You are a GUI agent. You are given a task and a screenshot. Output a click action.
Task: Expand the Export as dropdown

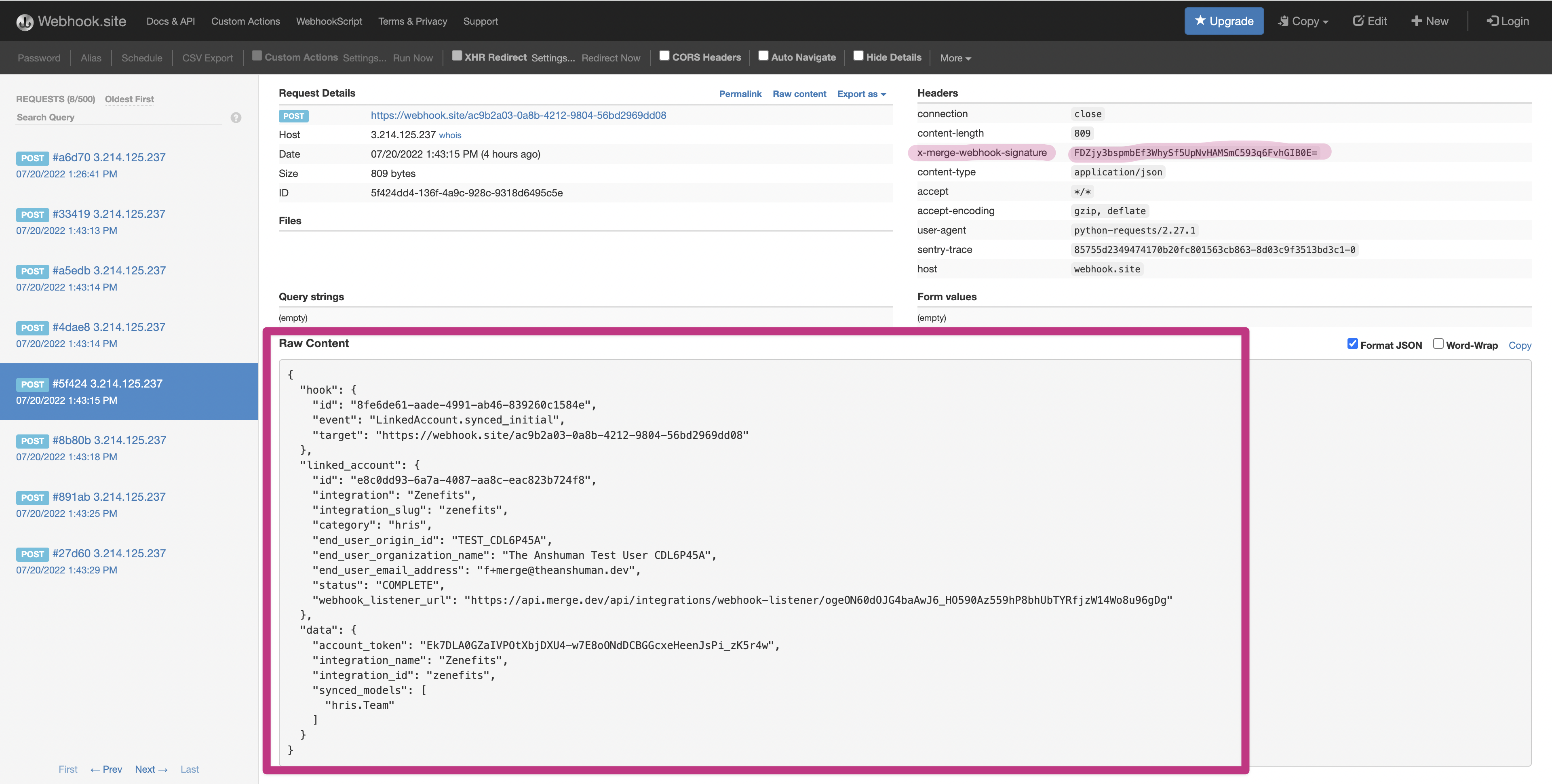pyautogui.click(x=862, y=94)
